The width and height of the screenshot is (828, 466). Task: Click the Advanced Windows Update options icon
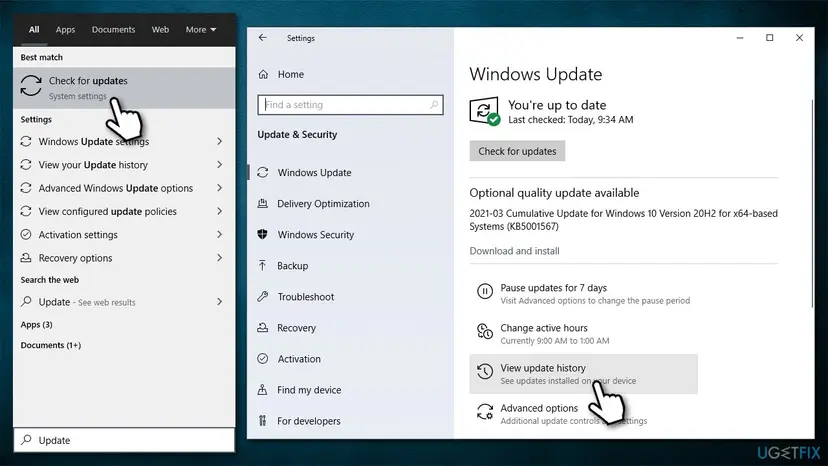(26, 188)
